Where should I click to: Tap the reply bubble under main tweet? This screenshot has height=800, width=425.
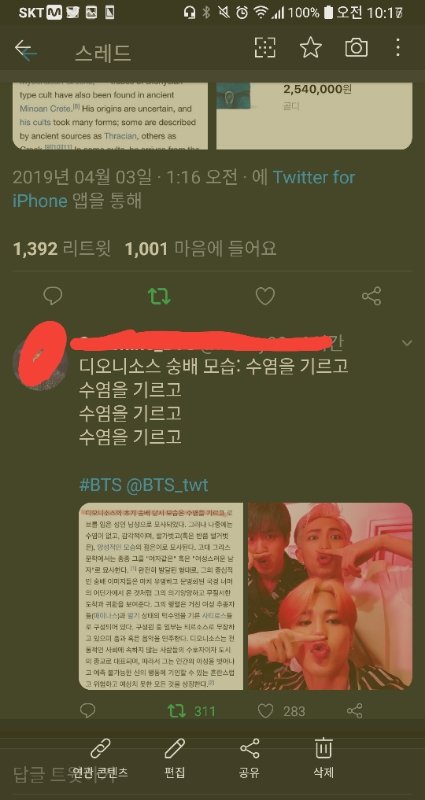coord(53,296)
